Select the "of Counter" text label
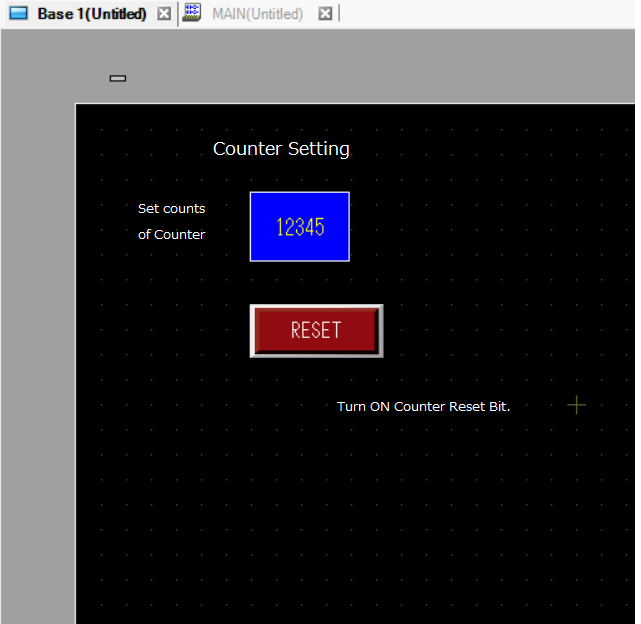The height and width of the screenshot is (624, 641). pyautogui.click(x=171, y=234)
